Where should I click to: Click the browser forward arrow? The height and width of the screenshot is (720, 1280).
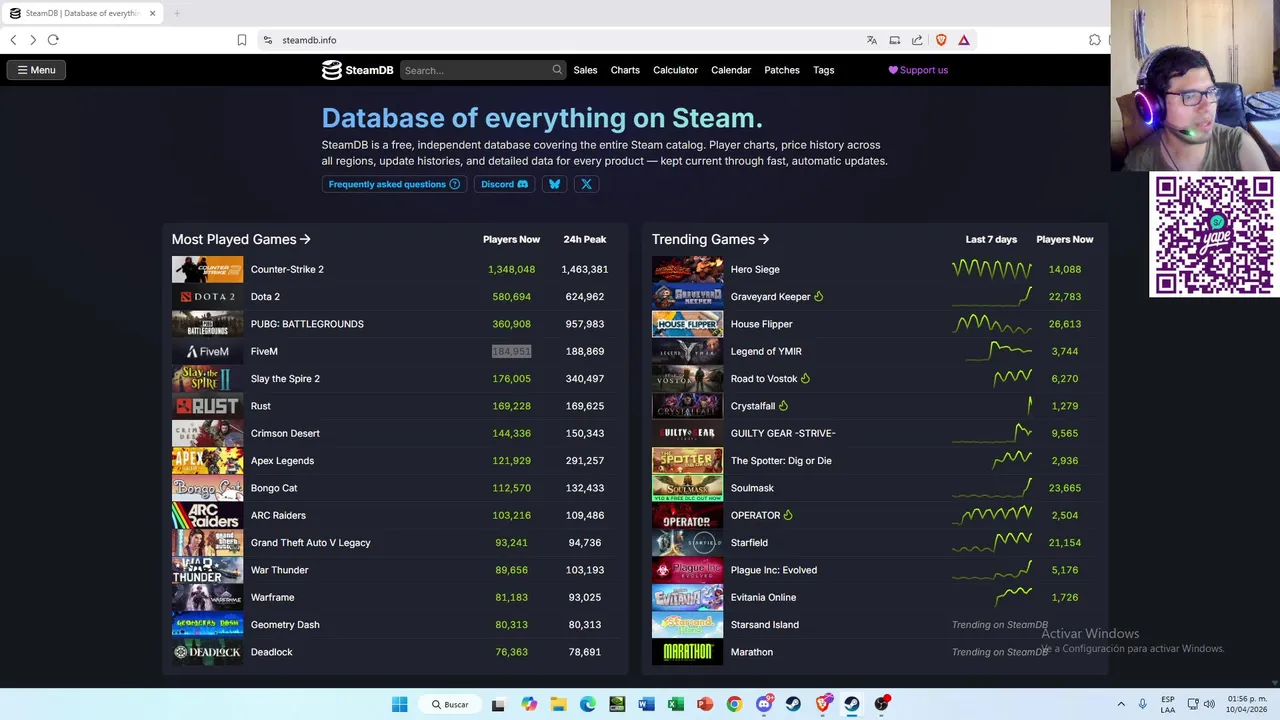click(x=33, y=40)
